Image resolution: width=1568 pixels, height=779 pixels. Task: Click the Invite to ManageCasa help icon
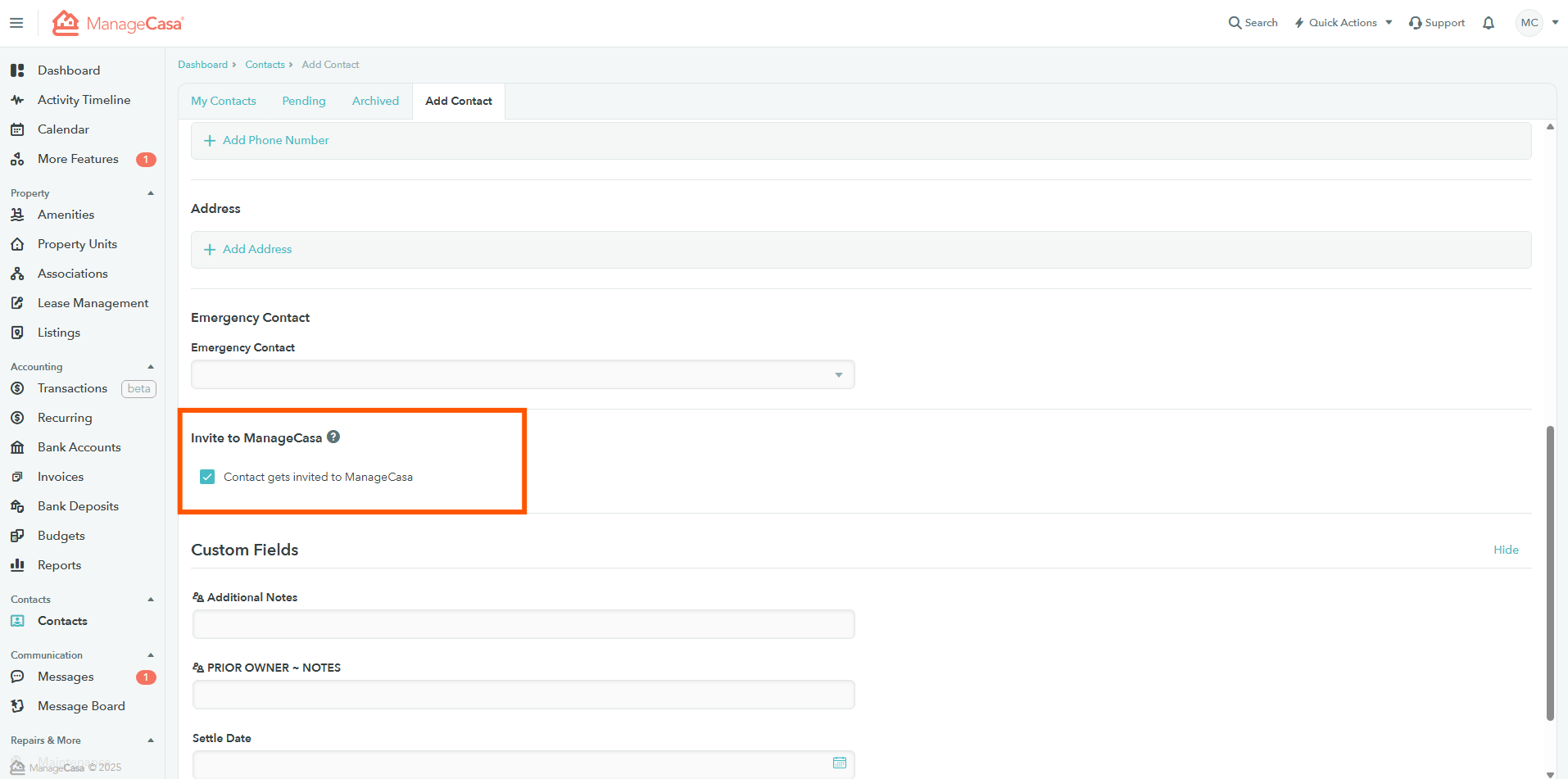[x=333, y=437]
